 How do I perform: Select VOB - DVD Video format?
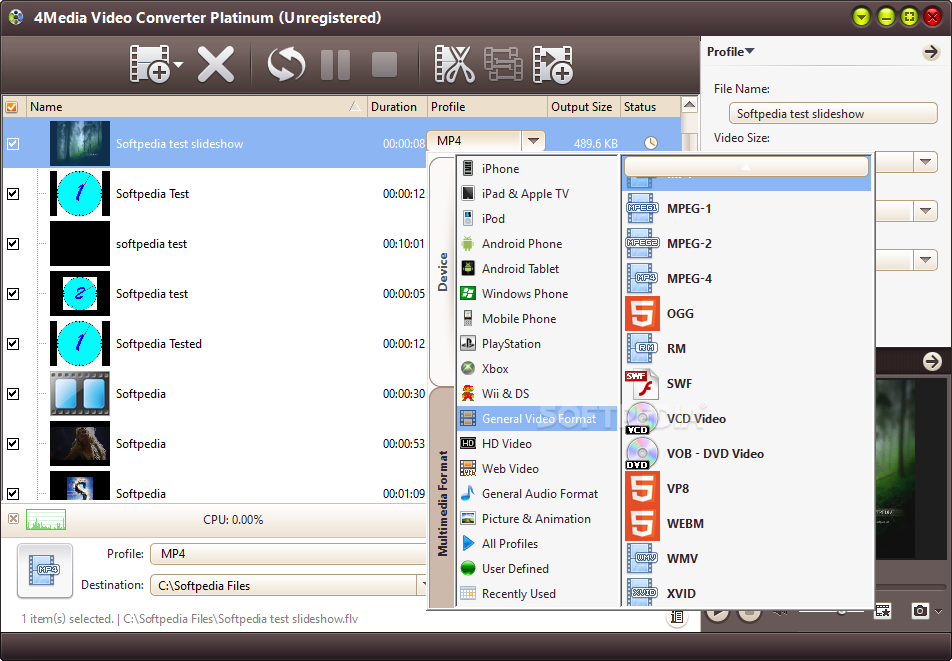point(747,453)
